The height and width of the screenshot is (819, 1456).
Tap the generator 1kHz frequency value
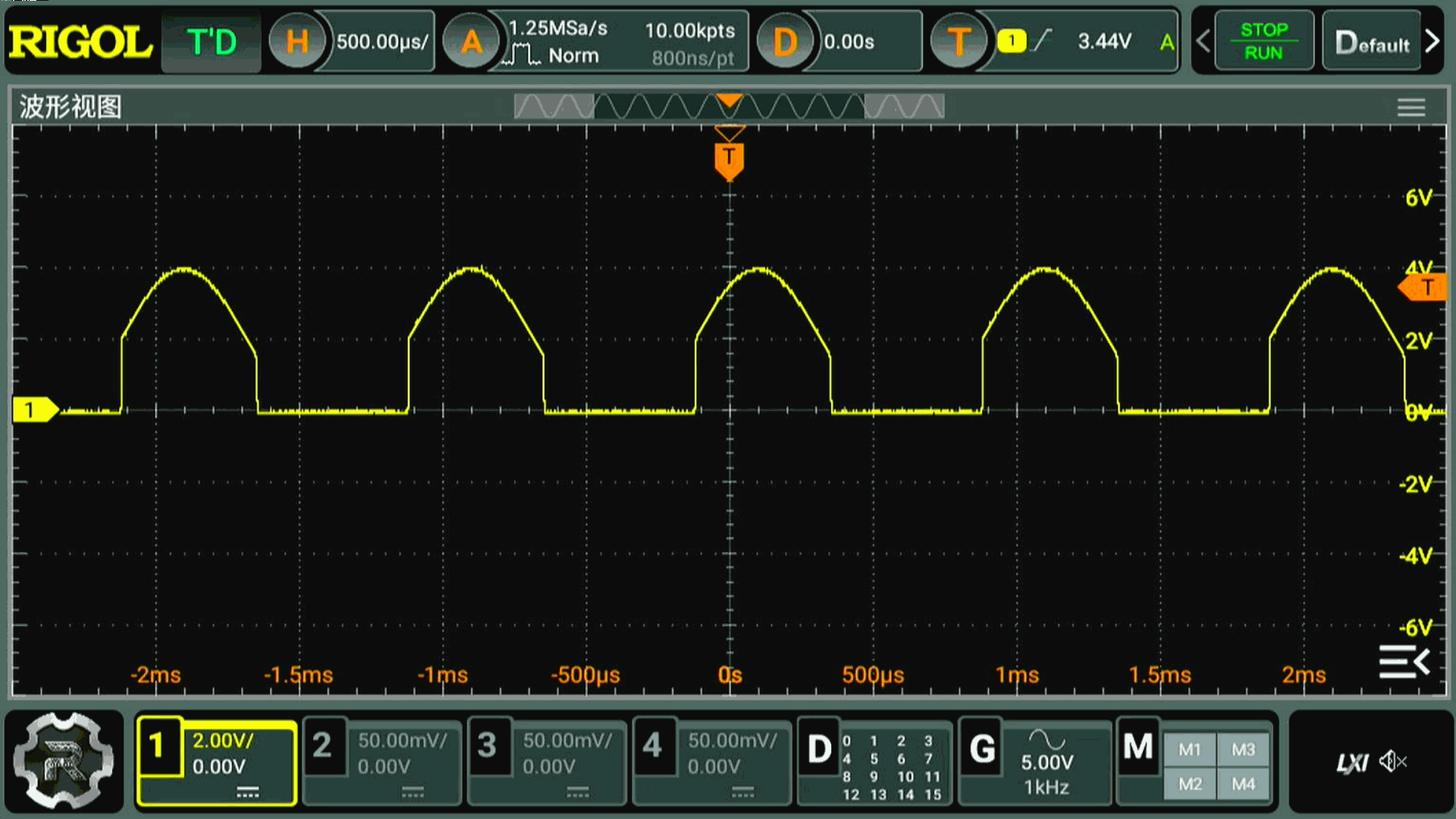tap(1046, 788)
